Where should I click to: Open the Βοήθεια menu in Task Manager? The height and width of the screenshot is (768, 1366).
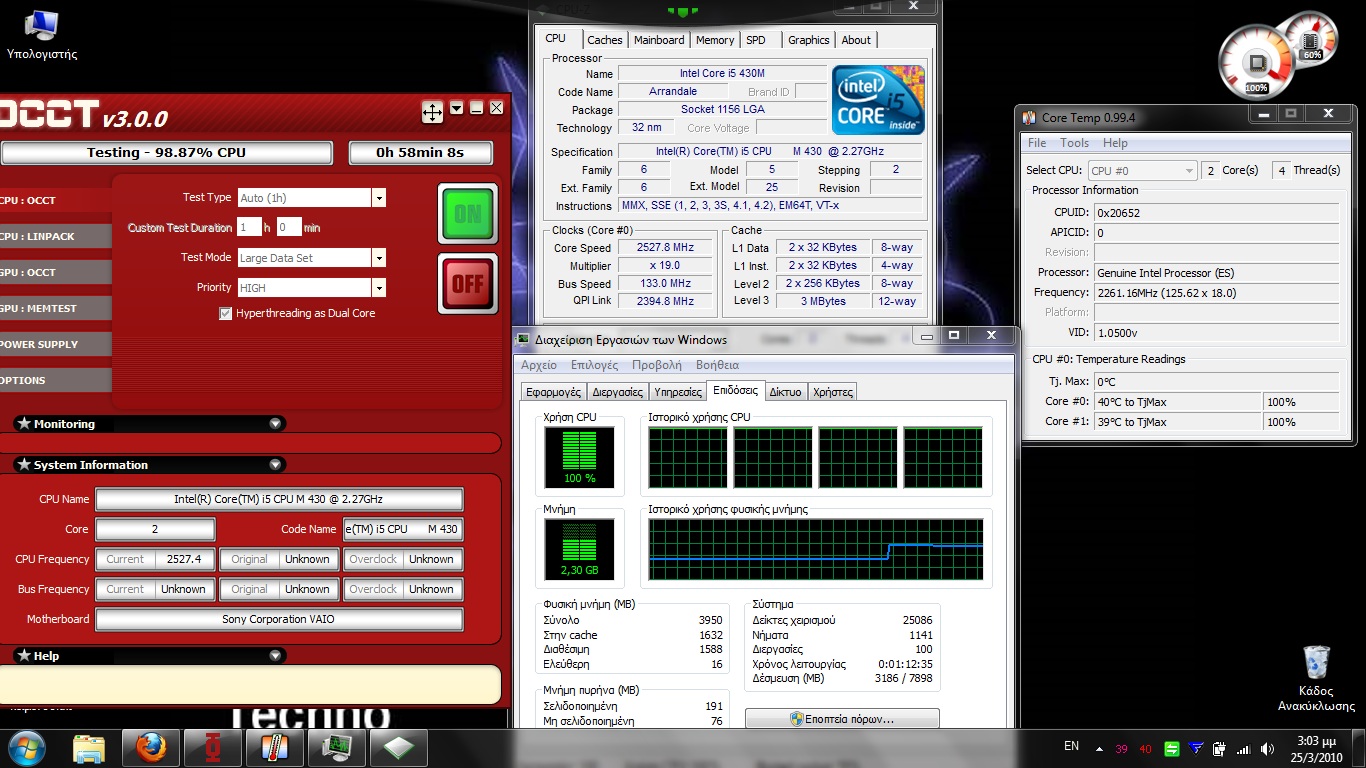coord(717,365)
